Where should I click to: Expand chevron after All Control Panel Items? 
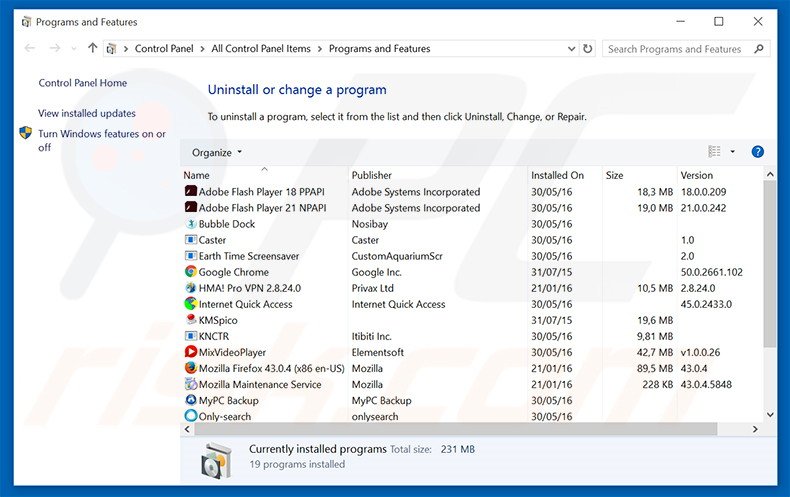coord(319,49)
